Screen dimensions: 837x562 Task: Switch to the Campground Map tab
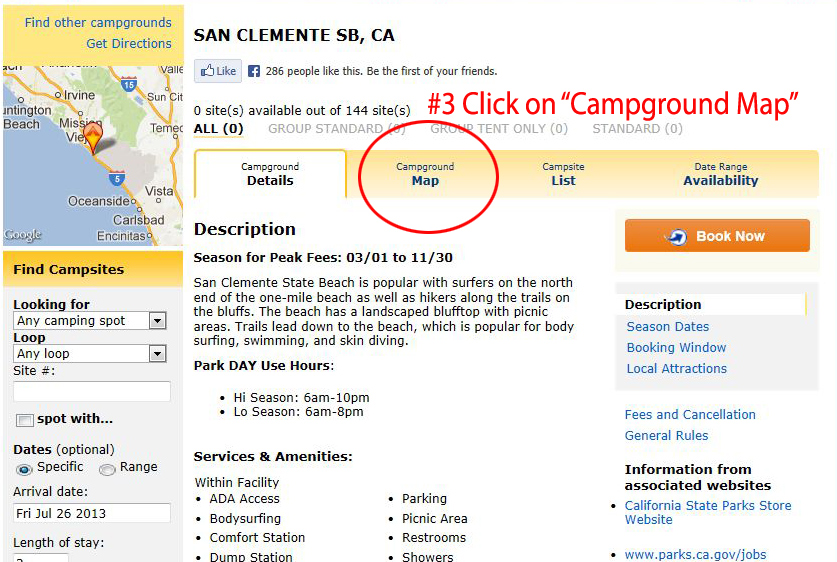pyautogui.click(x=425, y=174)
